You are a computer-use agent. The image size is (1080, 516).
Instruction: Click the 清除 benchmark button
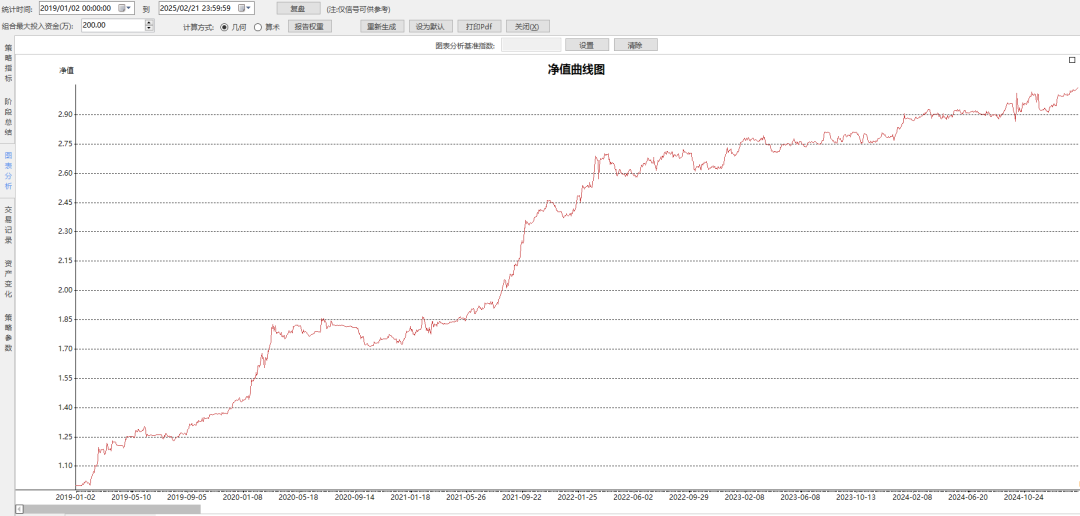(x=635, y=45)
